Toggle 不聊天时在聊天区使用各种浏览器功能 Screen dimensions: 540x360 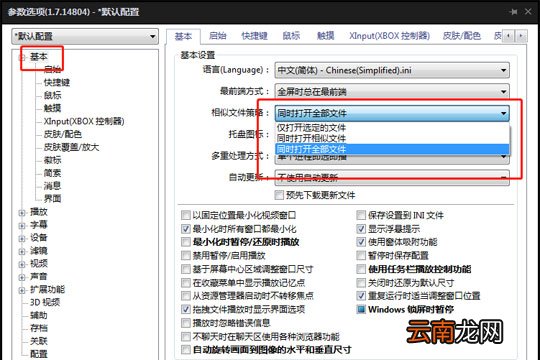[x=186, y=337]
